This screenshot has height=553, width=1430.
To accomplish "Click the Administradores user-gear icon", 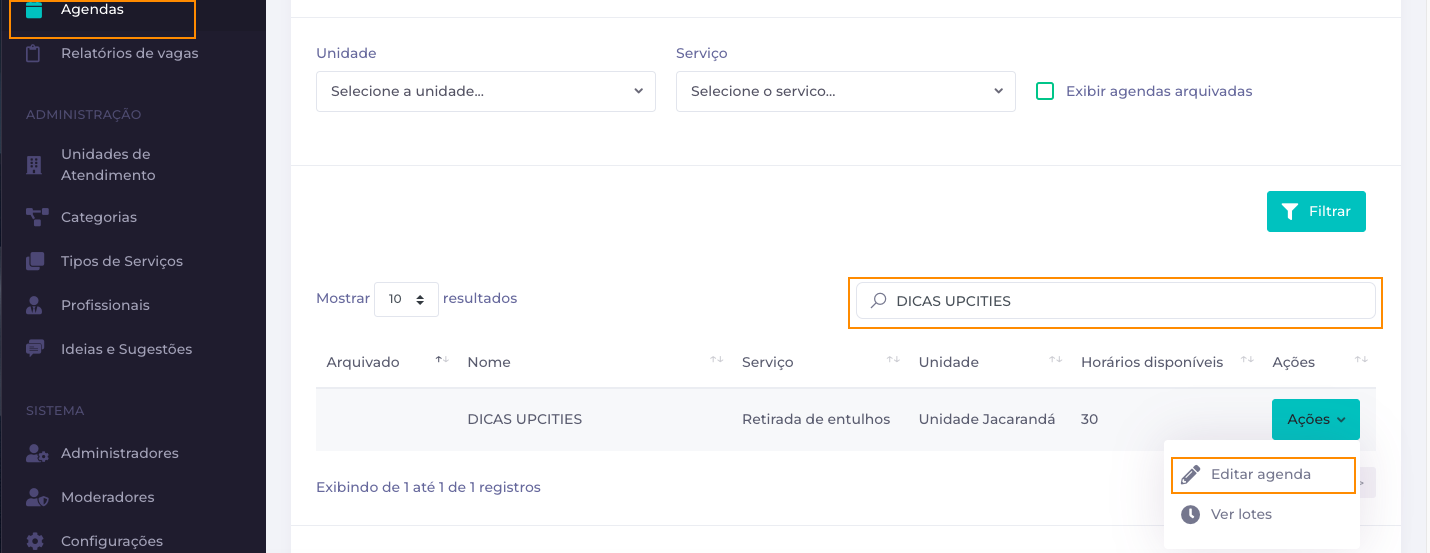I will click(x=37, y=453).
